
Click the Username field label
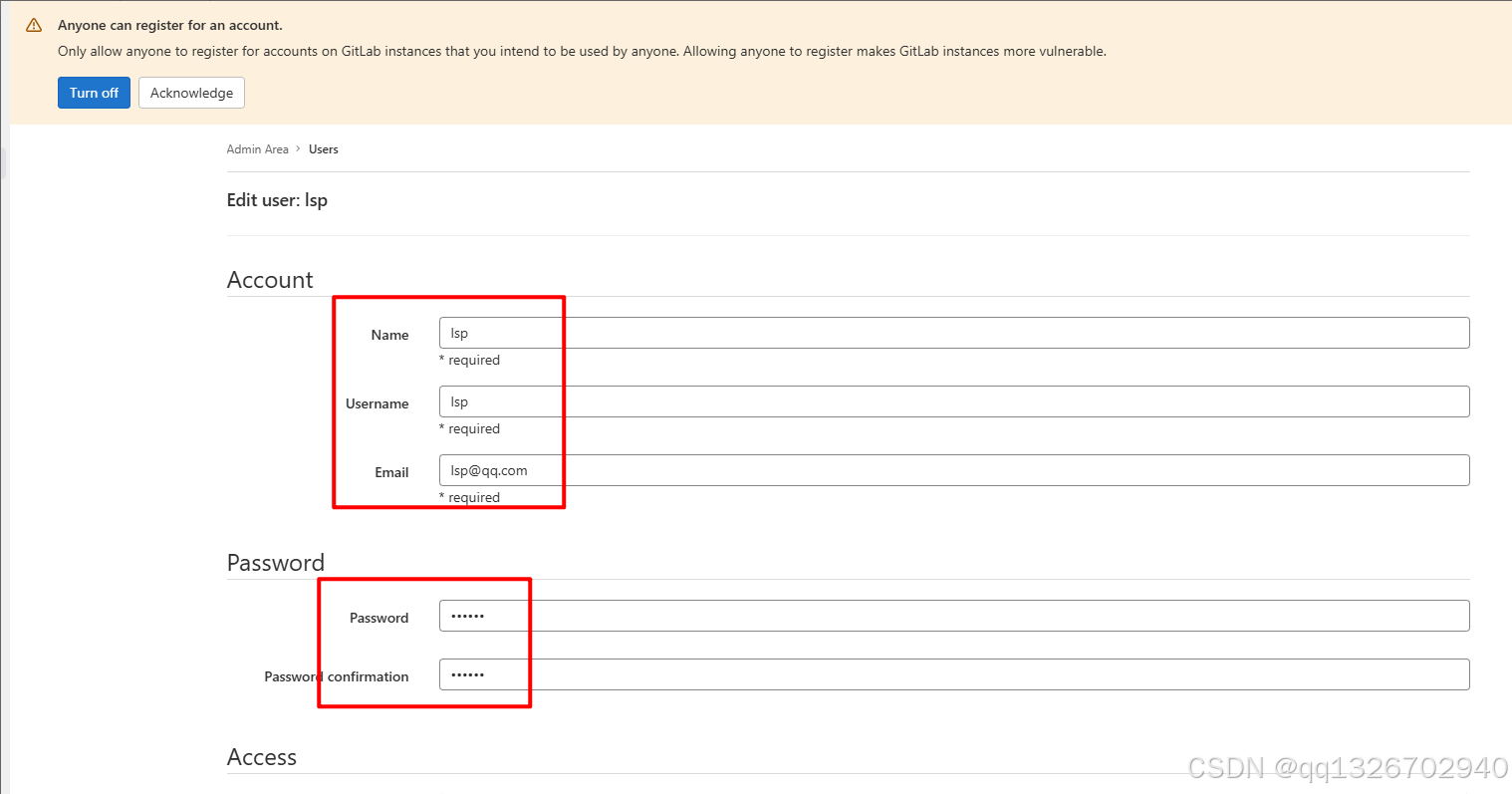377,403
